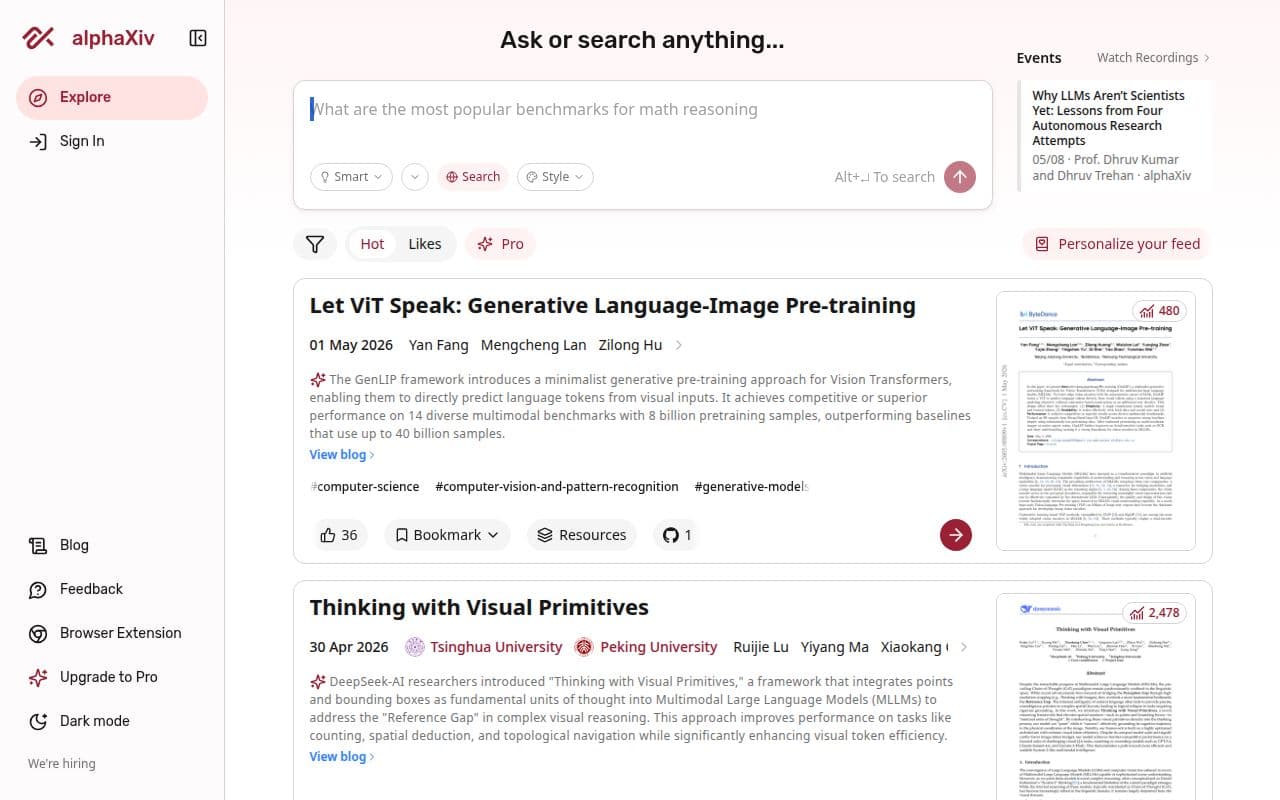This screenshot has height=800, width=1280.
Task: Switch feed to Hot
Action: (372, 244)
